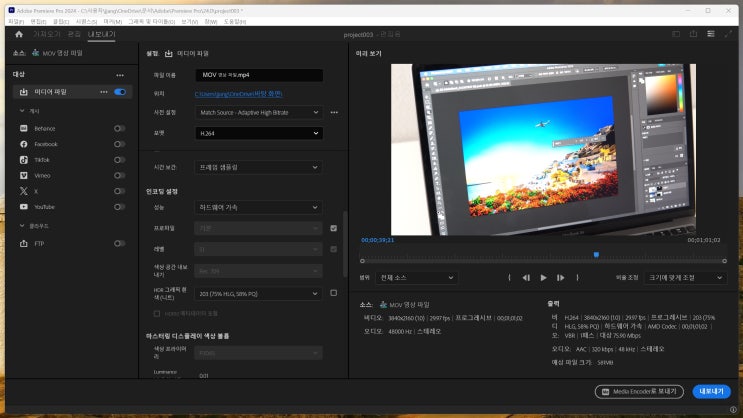Step back one frame in preview
The width and height of the screenshot is (743, 418).
tap(526, 277)
